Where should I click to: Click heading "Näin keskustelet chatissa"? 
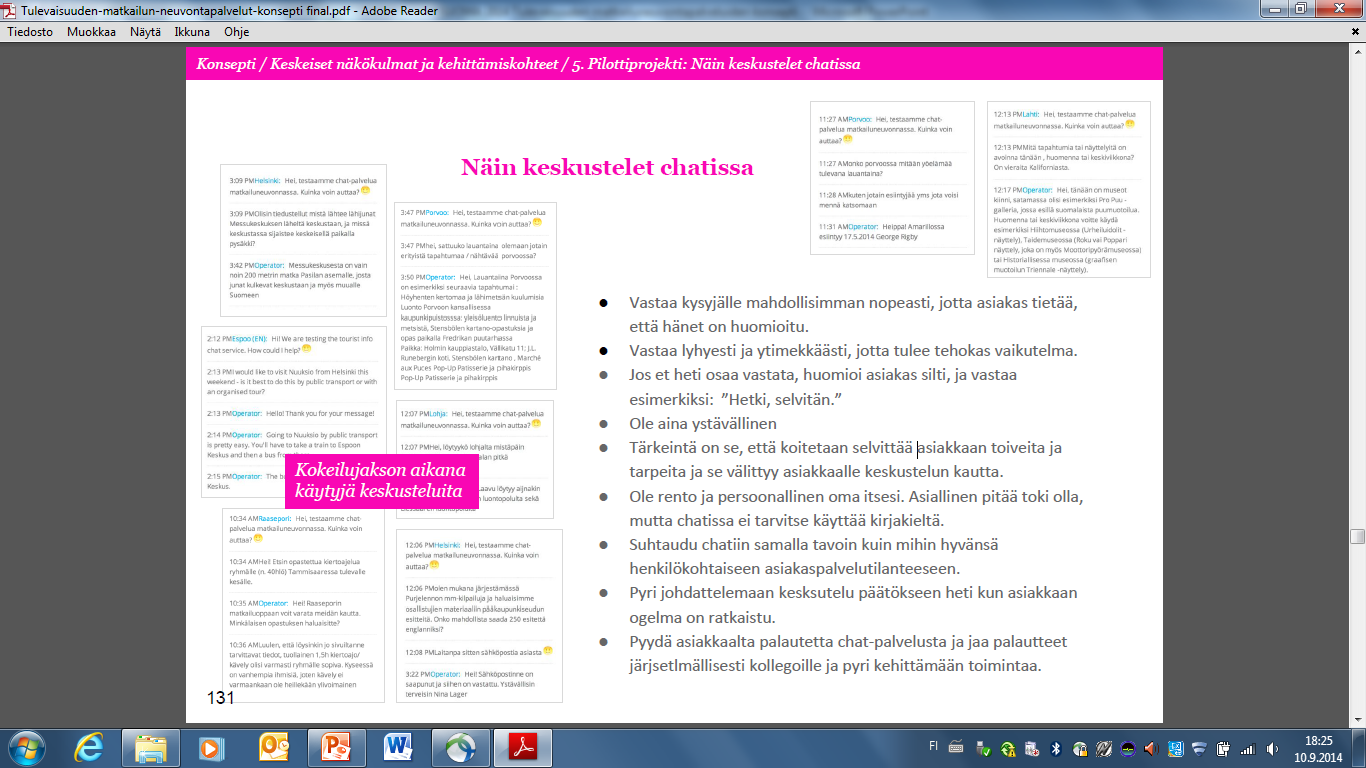coord(607,167)
